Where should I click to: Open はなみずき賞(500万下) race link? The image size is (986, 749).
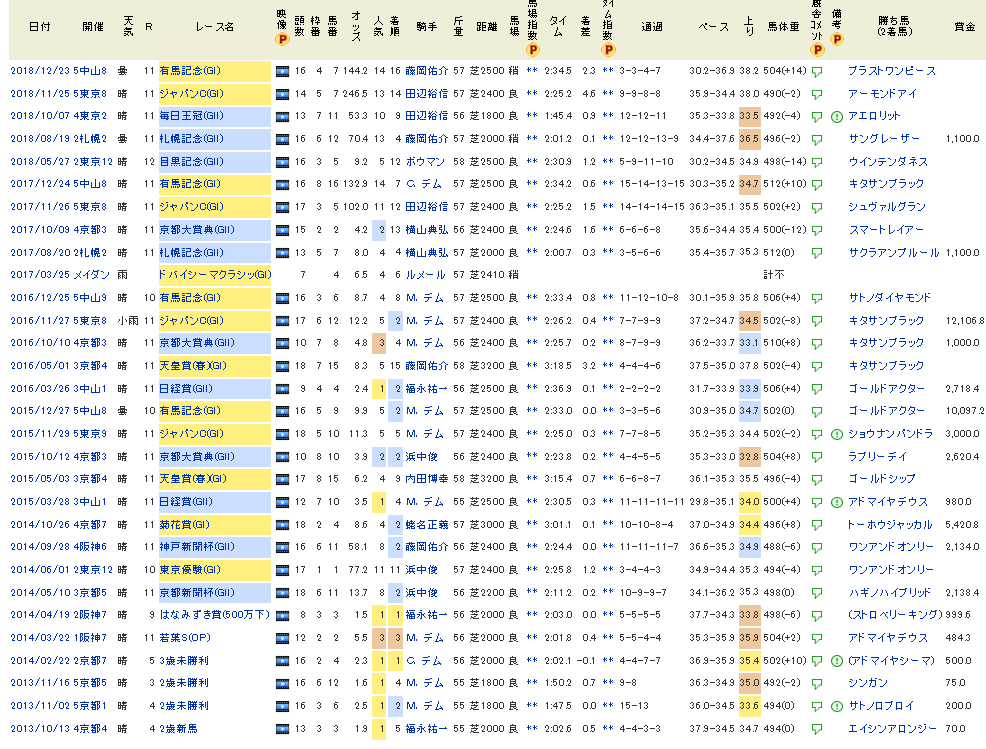click(212, 615)
